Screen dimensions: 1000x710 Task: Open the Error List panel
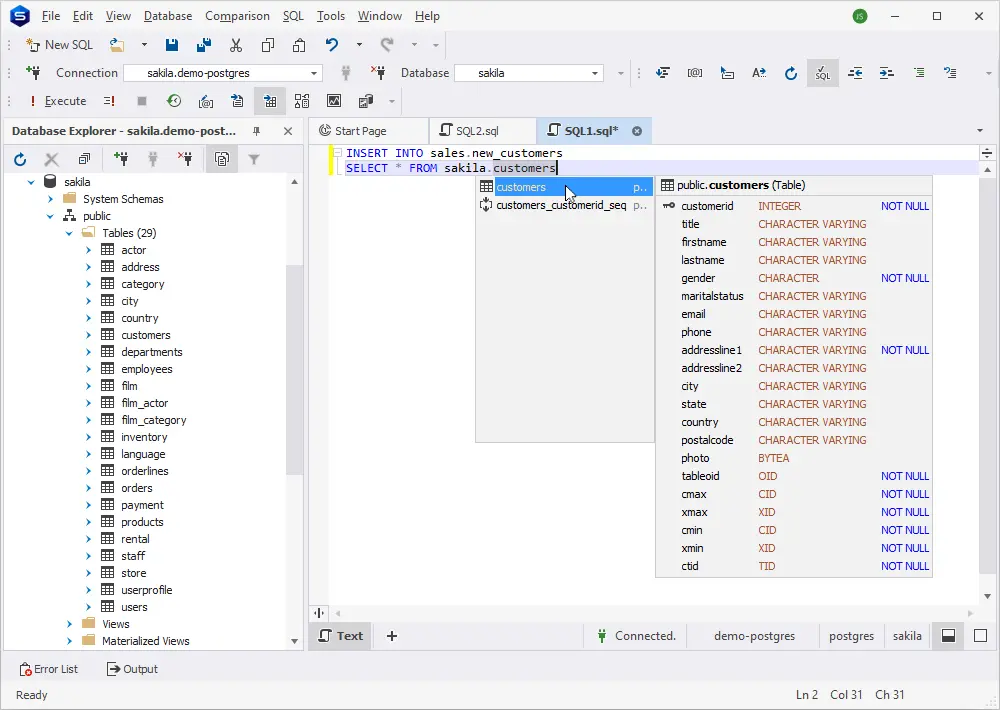(x=48, y=669)
